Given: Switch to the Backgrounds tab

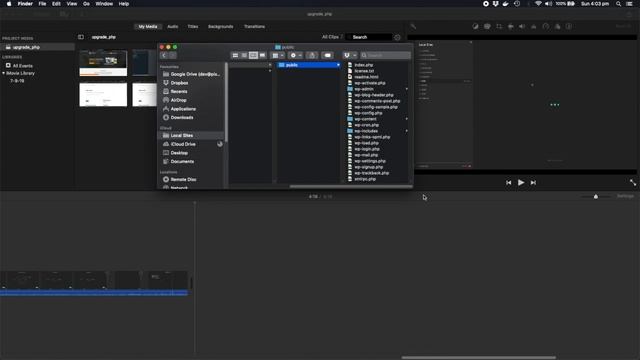Looking at the screenshot, I should point(220,27).
